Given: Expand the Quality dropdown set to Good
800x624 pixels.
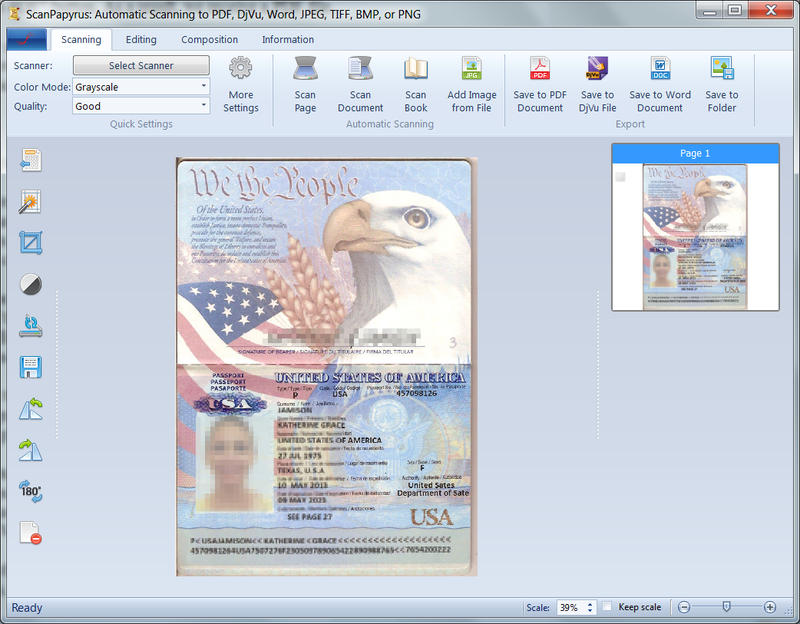Looking at the screenshot, I should (x=141, y=106).
